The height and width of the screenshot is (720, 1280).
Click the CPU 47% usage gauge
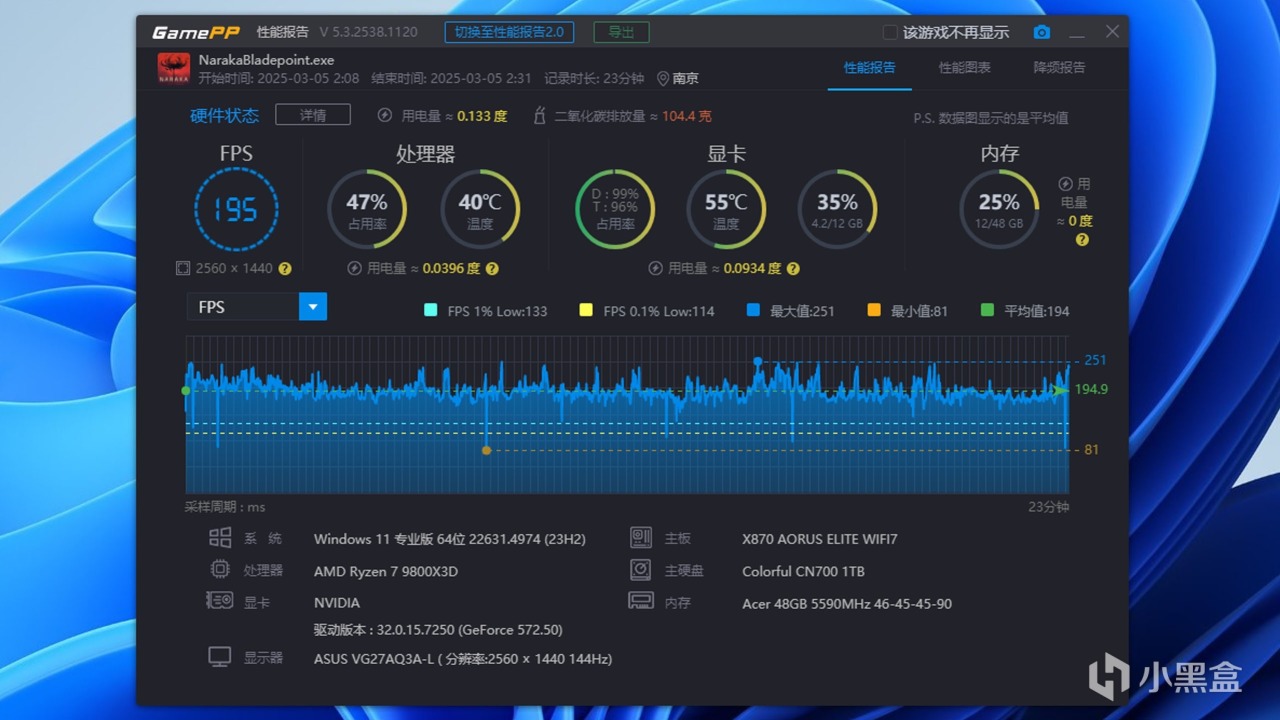[367, 209]
